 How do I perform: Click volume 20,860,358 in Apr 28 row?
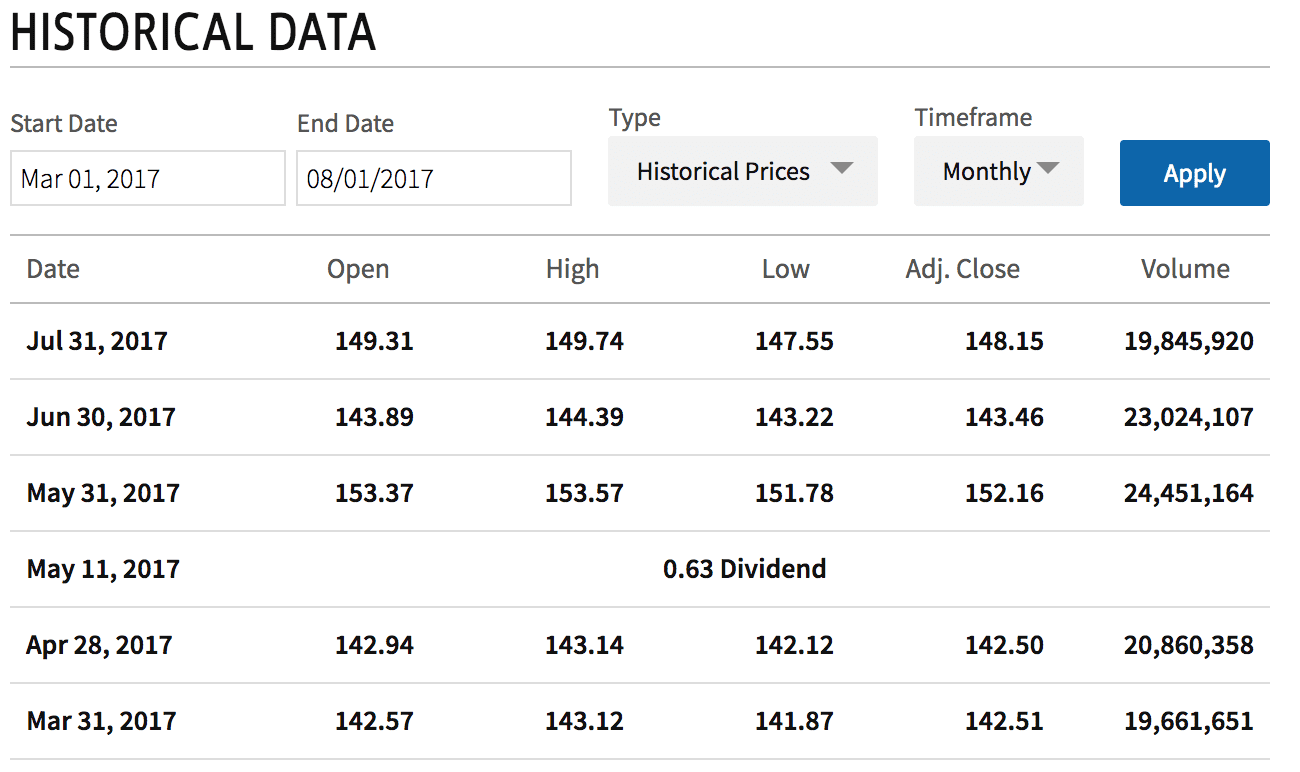[1188, 645]
